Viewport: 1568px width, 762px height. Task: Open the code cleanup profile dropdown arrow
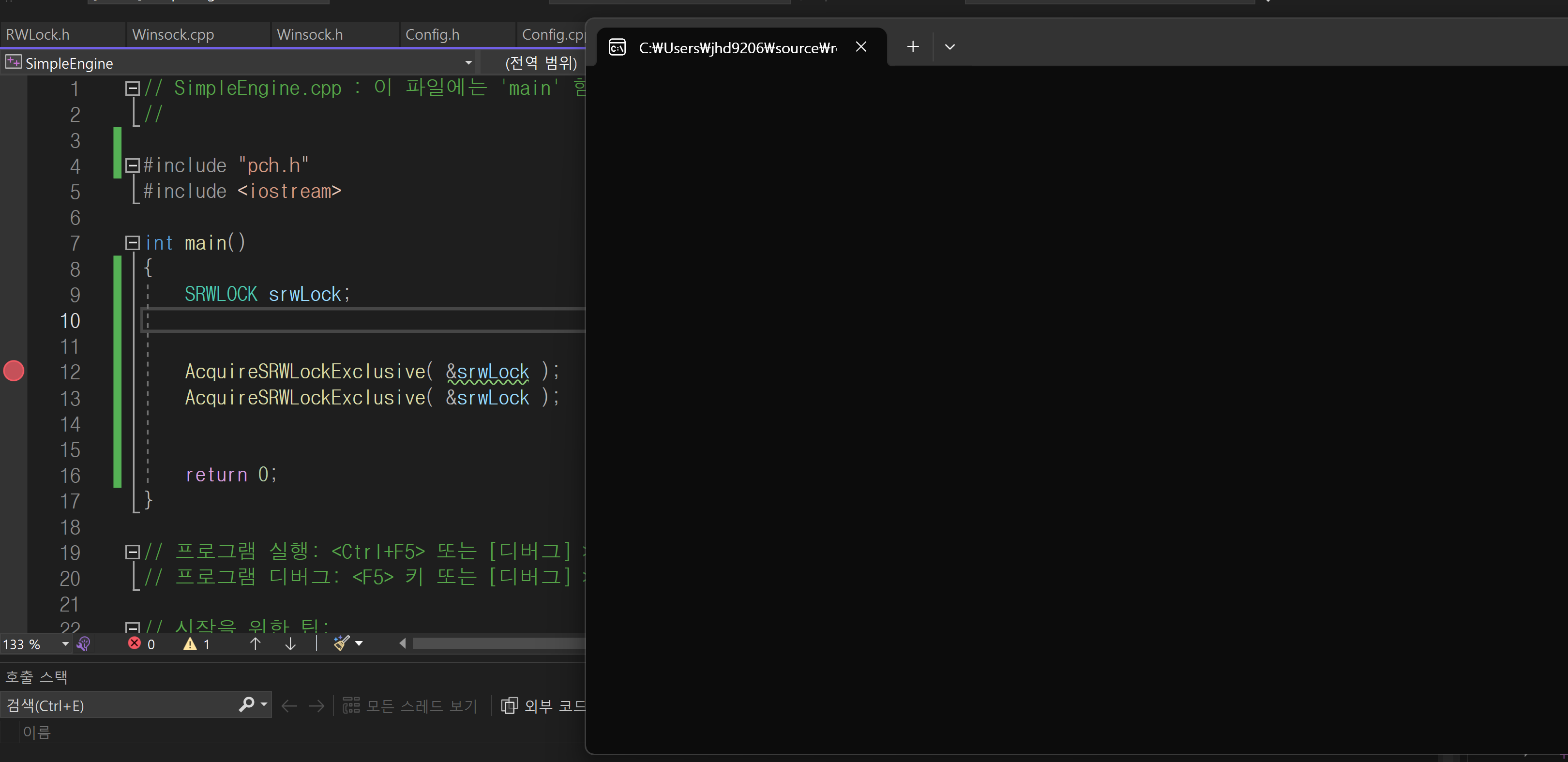tap(359, 644)
